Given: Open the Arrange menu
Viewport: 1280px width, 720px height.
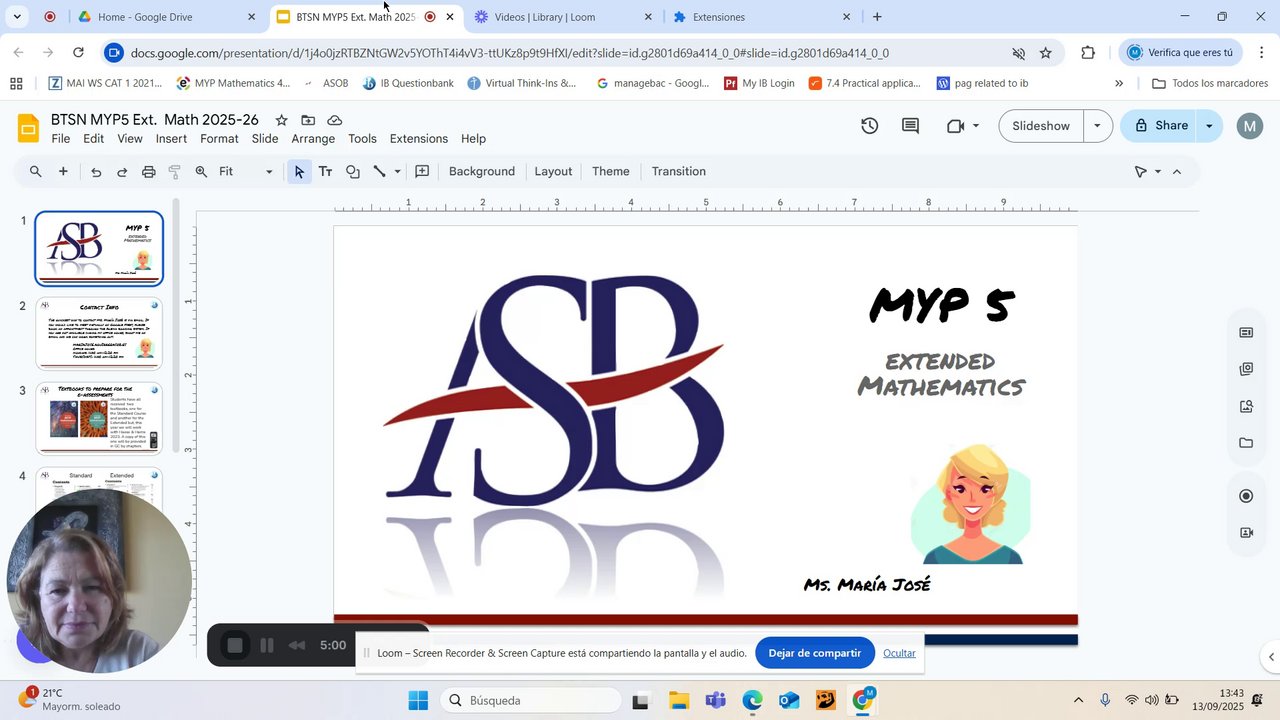Looking at the screenshot, I should 313,139.
